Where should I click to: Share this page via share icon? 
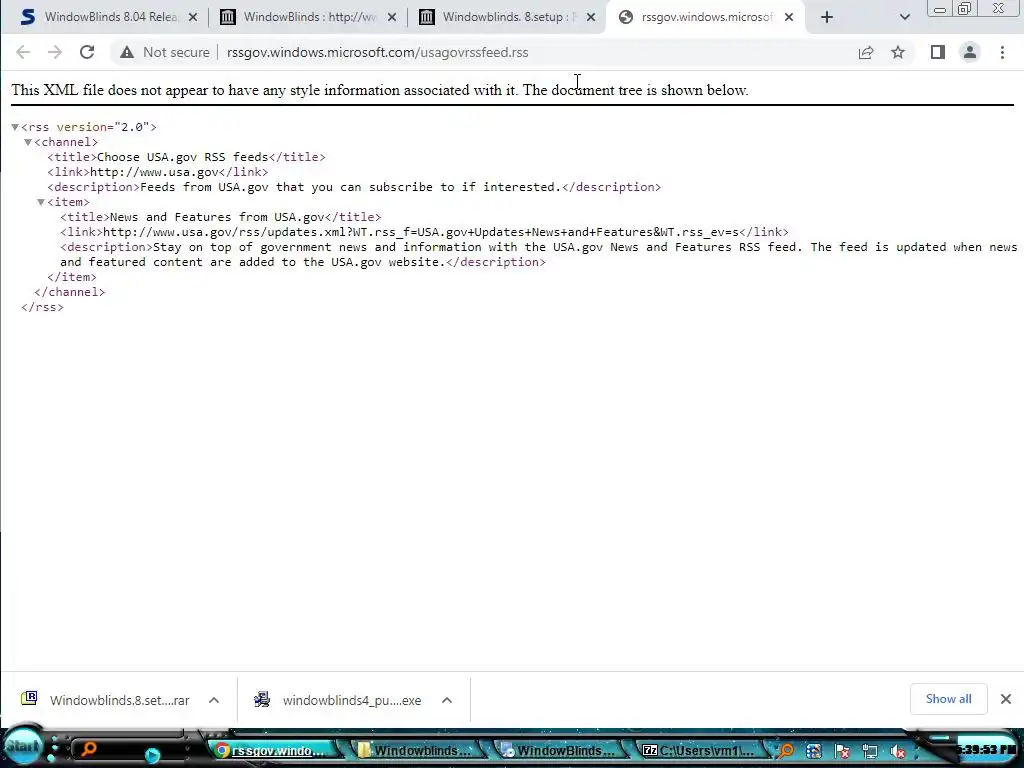pyautogui.click(x=866, y=52)
